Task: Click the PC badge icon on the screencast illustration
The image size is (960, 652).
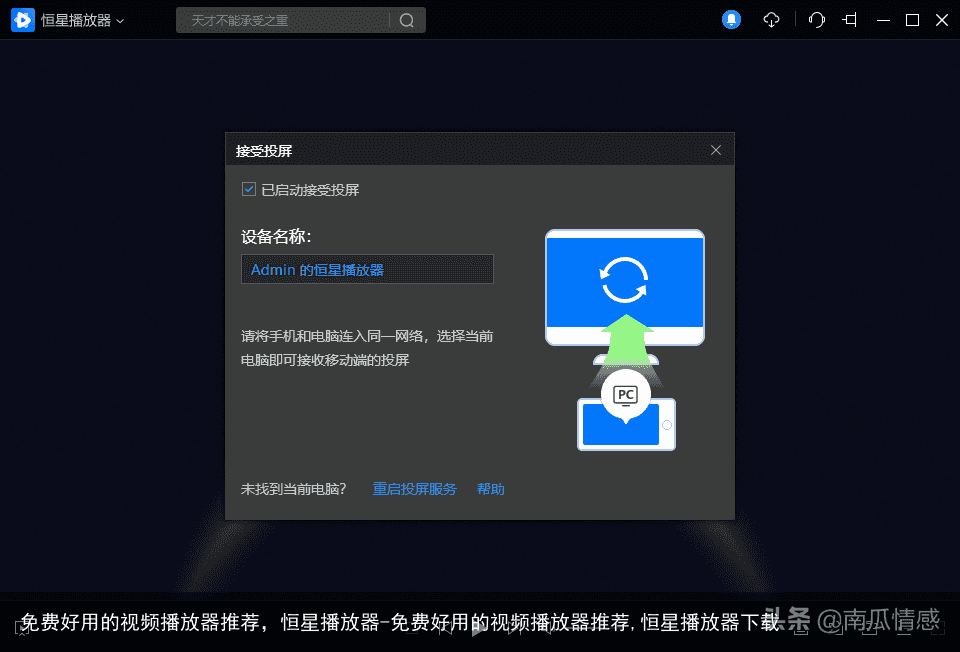Action: 625,394
